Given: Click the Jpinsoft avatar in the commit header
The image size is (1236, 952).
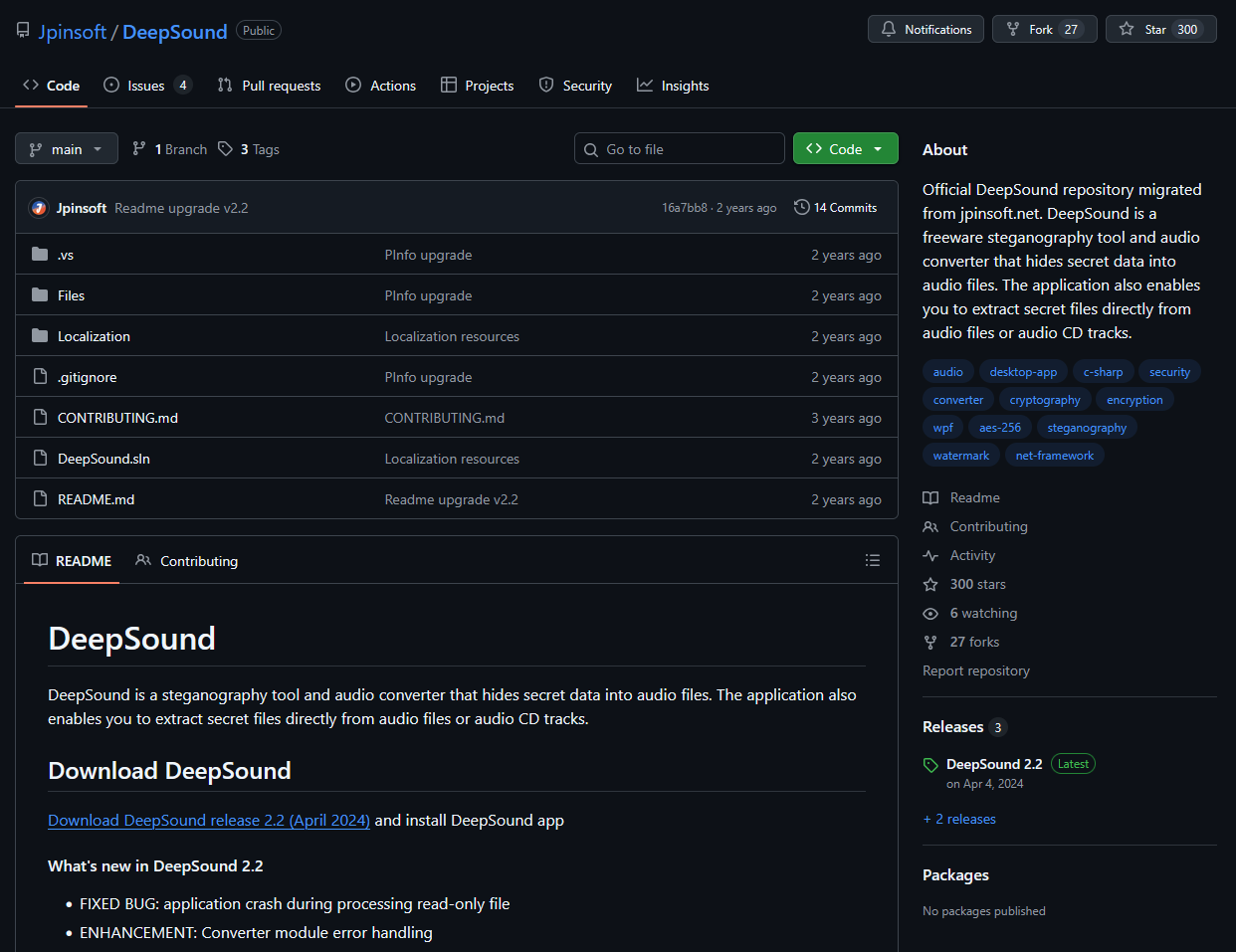Looking at the screenshot, I should click(39, 208).
